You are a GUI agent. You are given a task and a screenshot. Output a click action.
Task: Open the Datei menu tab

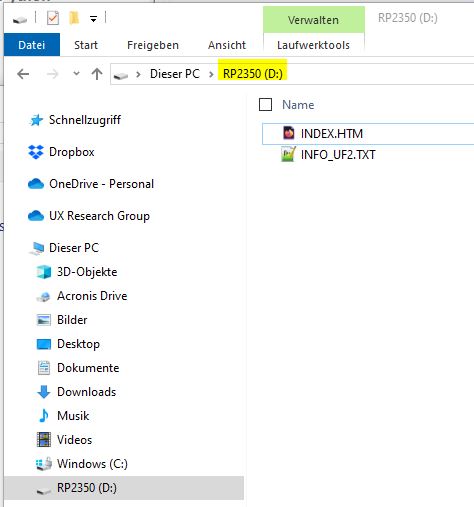(32, 45)
